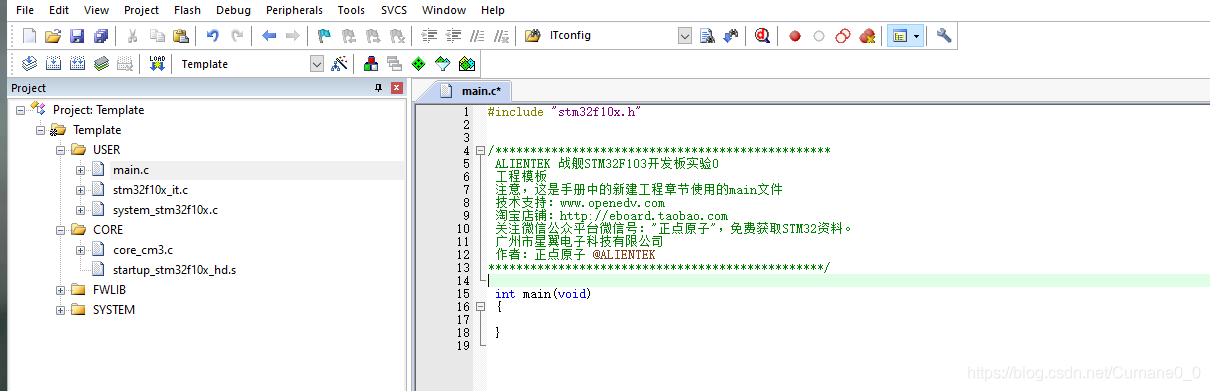The width and height of the screenshot is (1210, 391).
Task: Click the Translate current file icon
Action: click(x=29, y=64)
